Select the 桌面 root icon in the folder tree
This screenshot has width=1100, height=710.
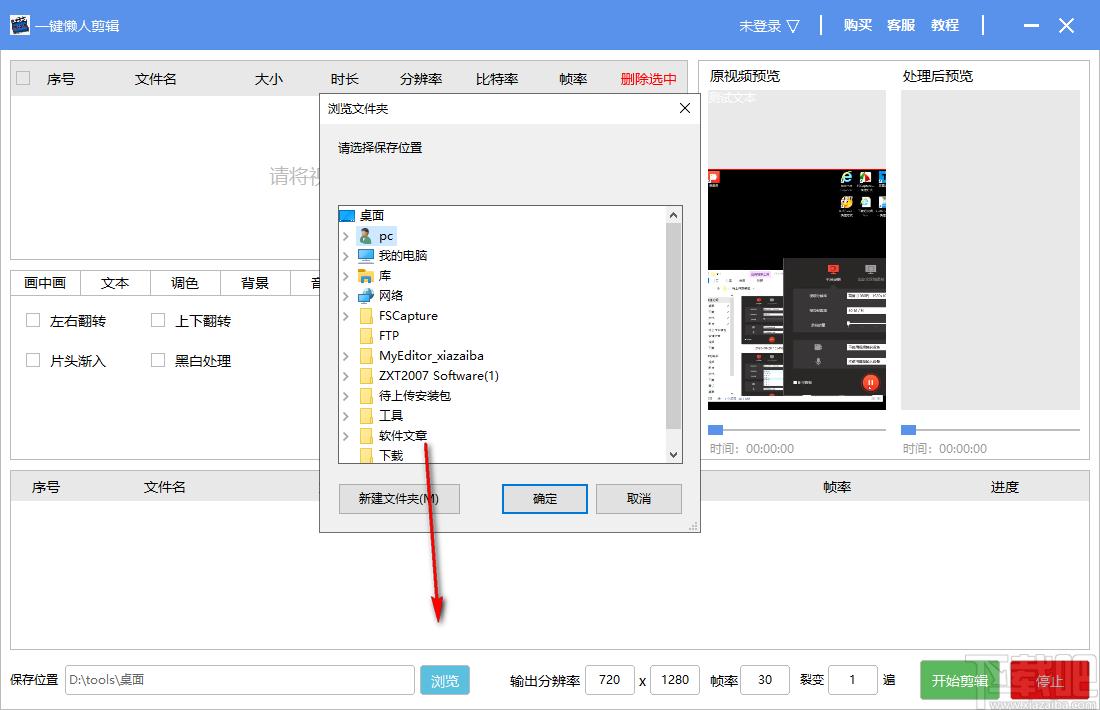coord(347,215)
